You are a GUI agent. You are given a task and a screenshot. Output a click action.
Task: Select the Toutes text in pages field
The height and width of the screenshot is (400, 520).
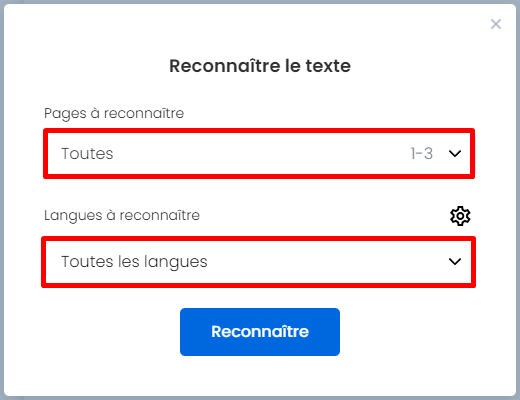pos(87,154)
